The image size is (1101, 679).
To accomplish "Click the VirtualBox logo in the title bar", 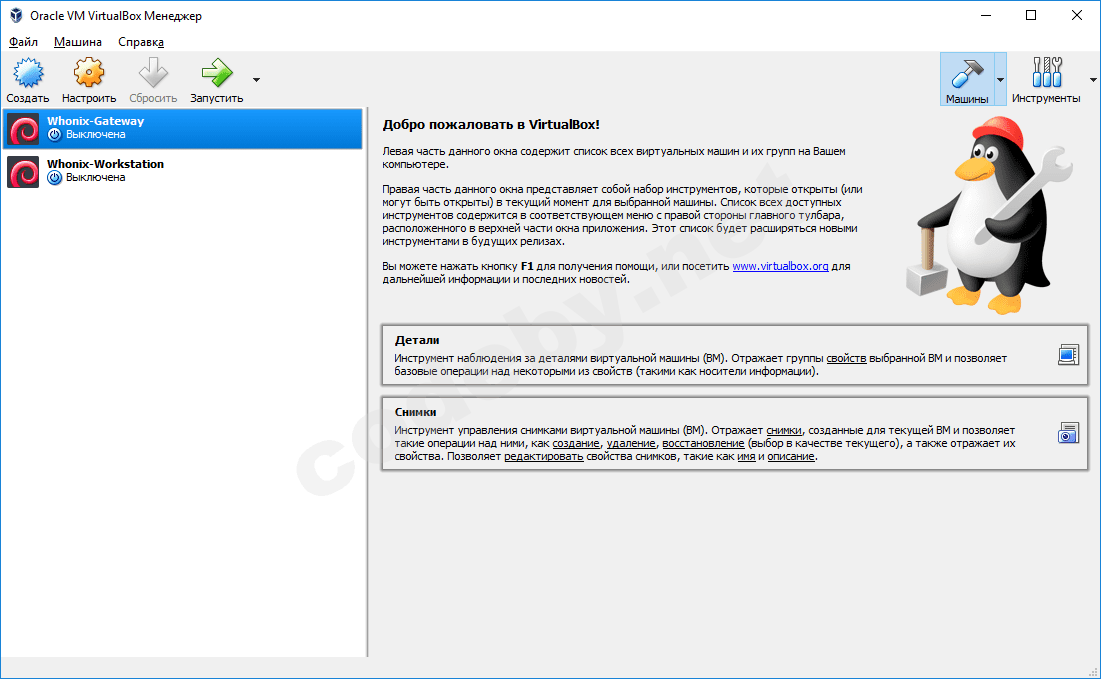I will (14, 15).
